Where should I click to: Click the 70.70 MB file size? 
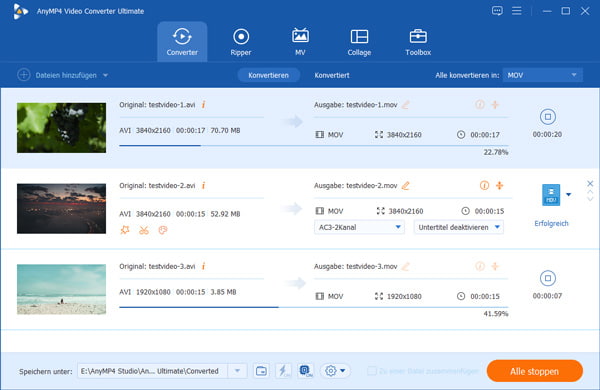point(225,131)
